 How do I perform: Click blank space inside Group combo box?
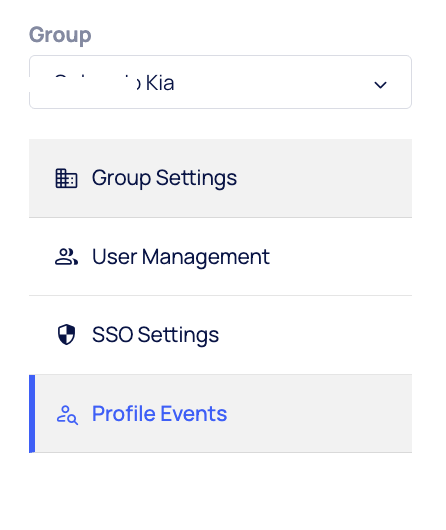click(271, 82)
